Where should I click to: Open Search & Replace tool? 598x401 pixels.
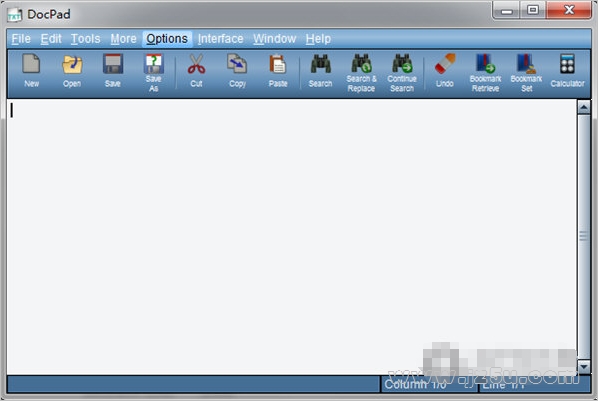[361, 72]
